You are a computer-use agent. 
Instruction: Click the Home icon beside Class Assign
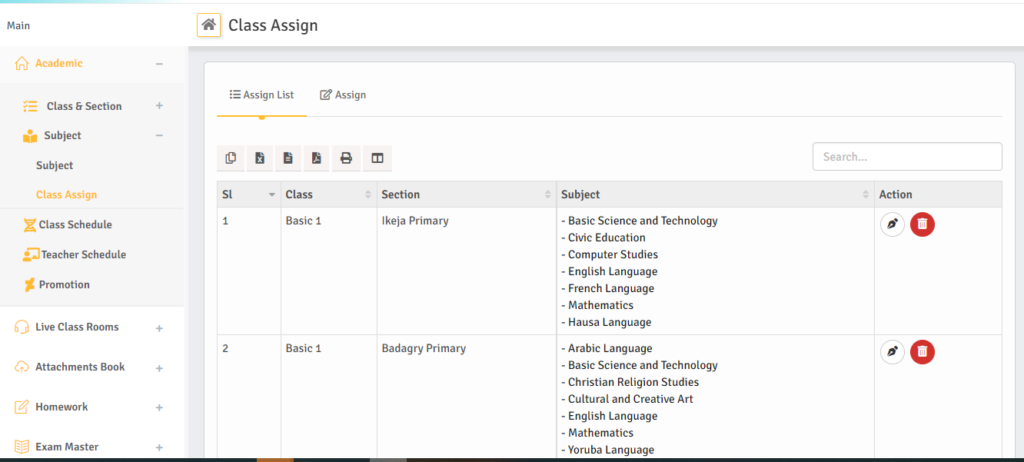coord(209,25)
